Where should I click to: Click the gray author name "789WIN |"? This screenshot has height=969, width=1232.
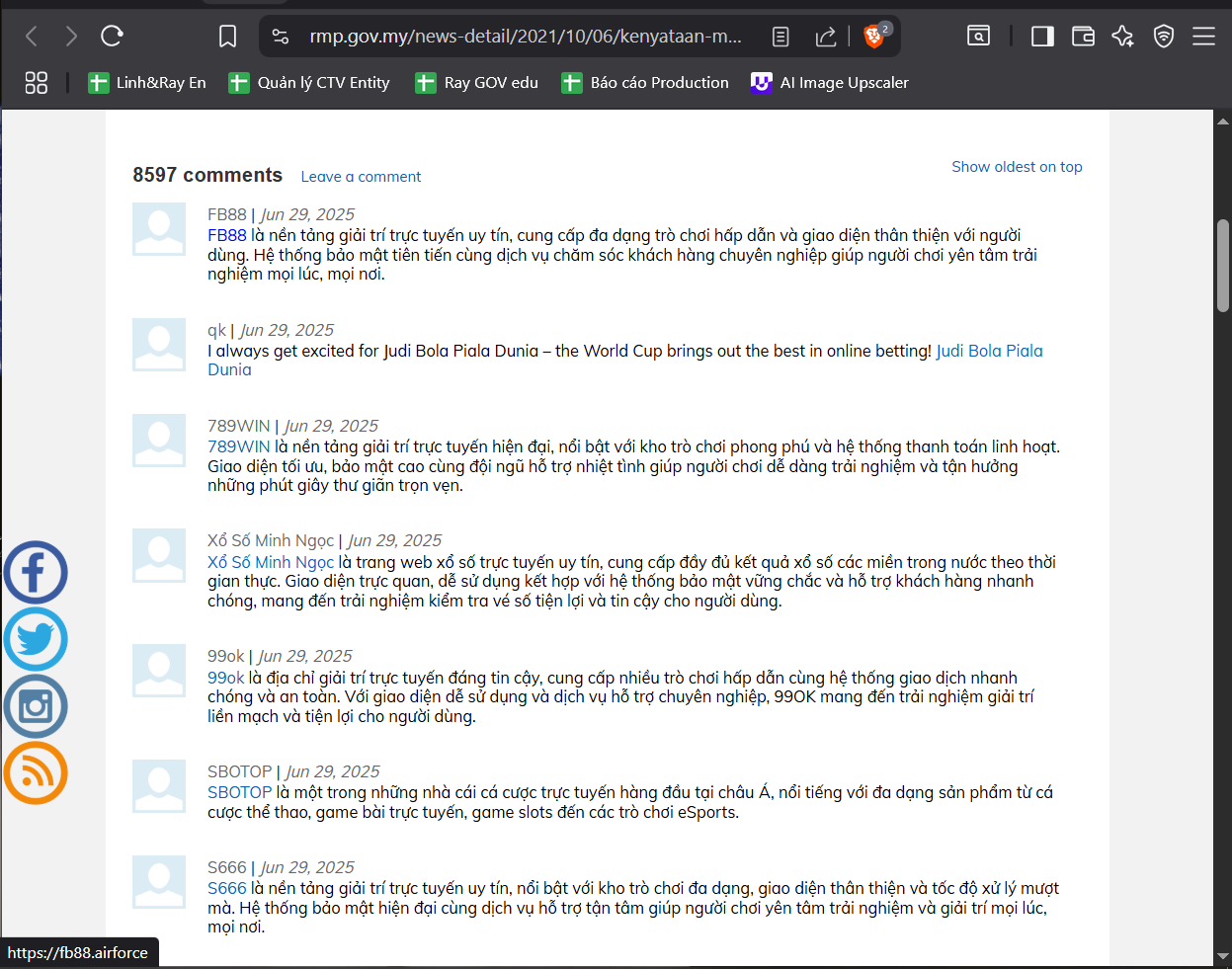(x=243, y=426)
